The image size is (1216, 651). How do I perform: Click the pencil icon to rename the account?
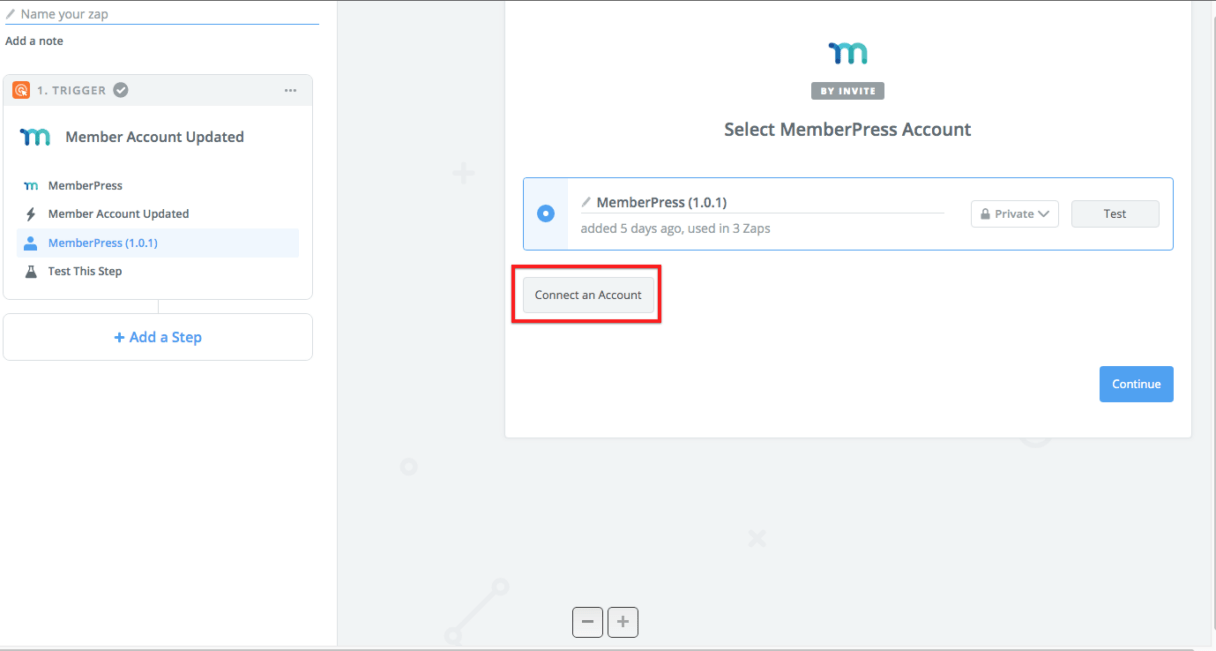[x=586, y=202]
